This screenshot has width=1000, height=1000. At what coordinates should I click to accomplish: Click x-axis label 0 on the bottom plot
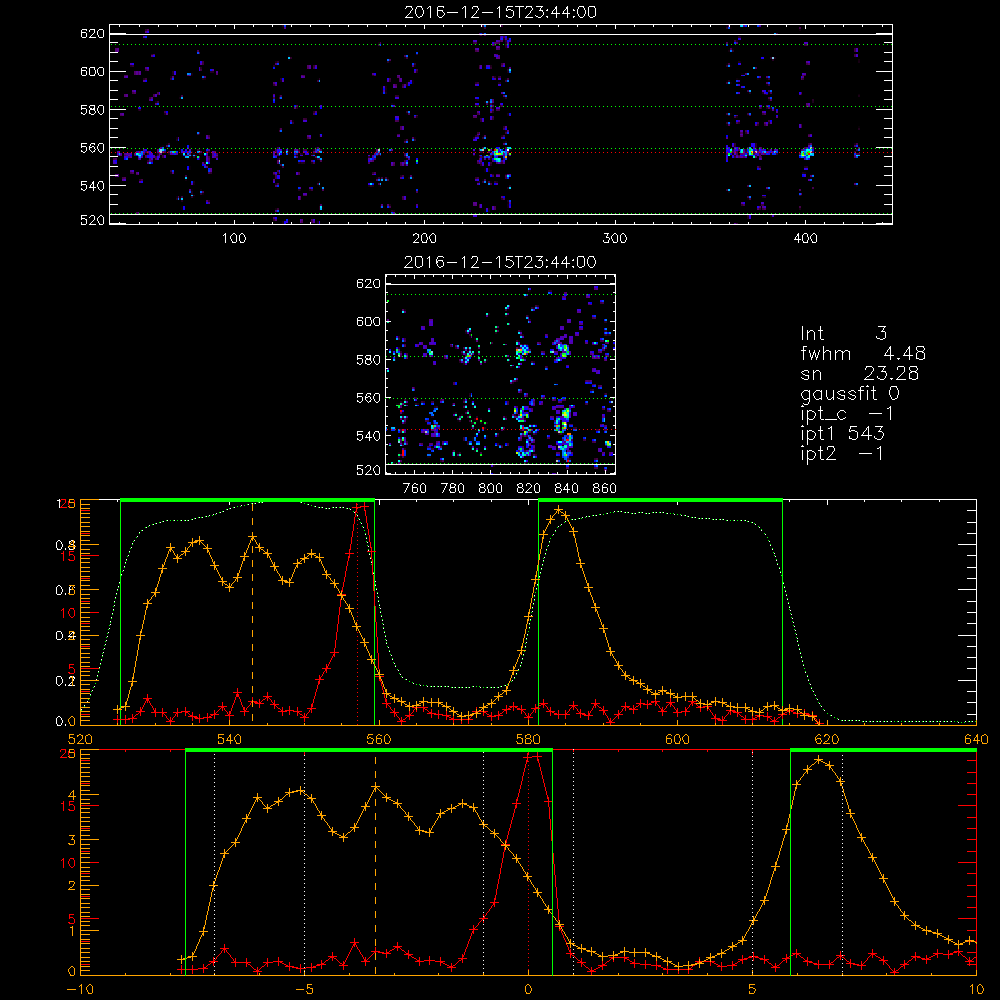528,989
